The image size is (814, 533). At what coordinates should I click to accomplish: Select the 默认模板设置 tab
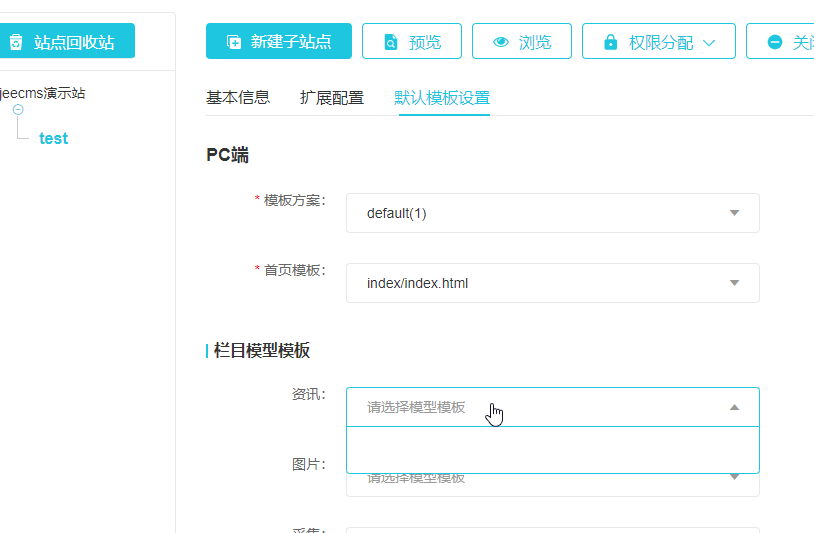442,98
